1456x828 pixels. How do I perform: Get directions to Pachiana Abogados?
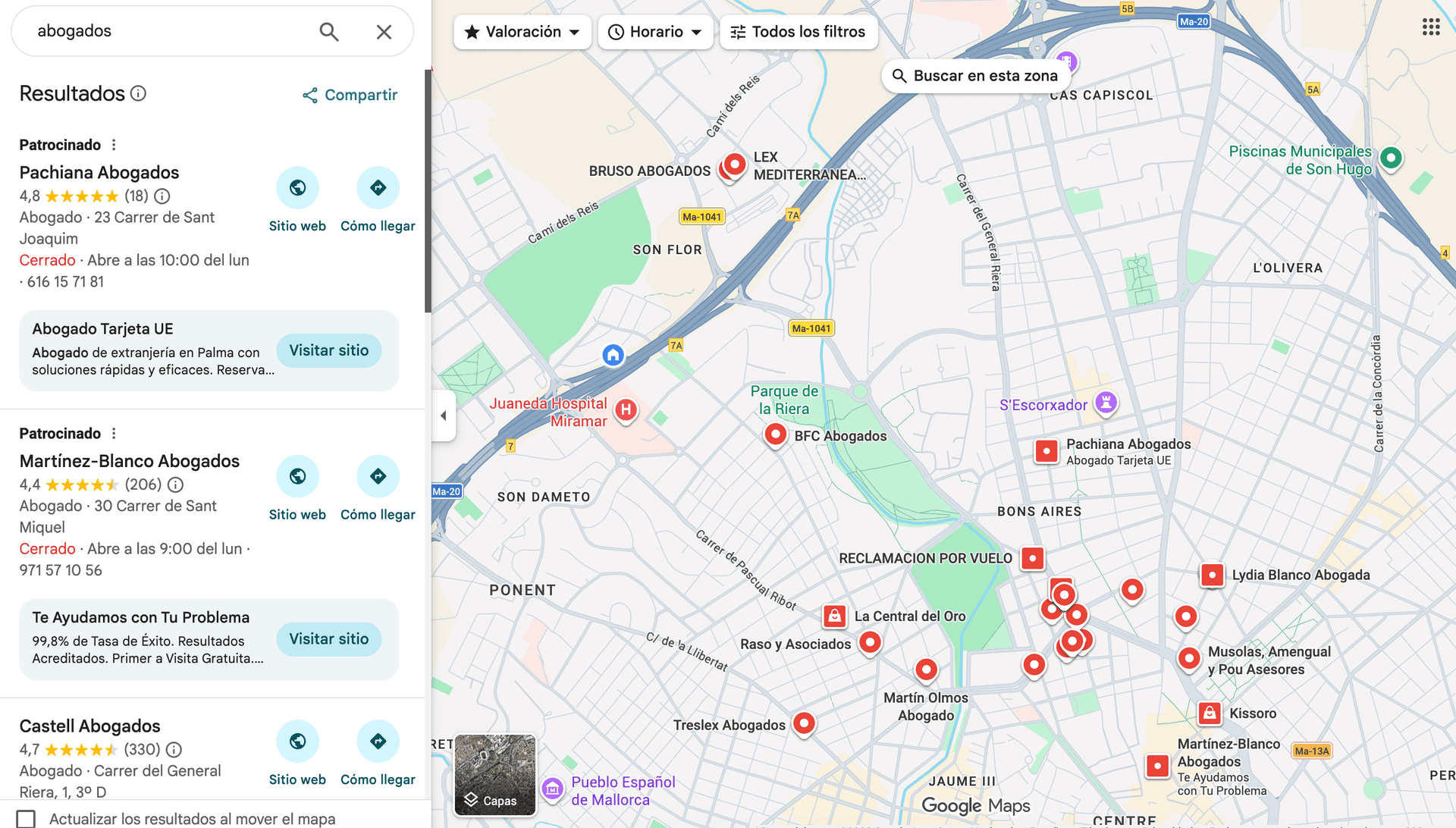(x=378, y=187)
